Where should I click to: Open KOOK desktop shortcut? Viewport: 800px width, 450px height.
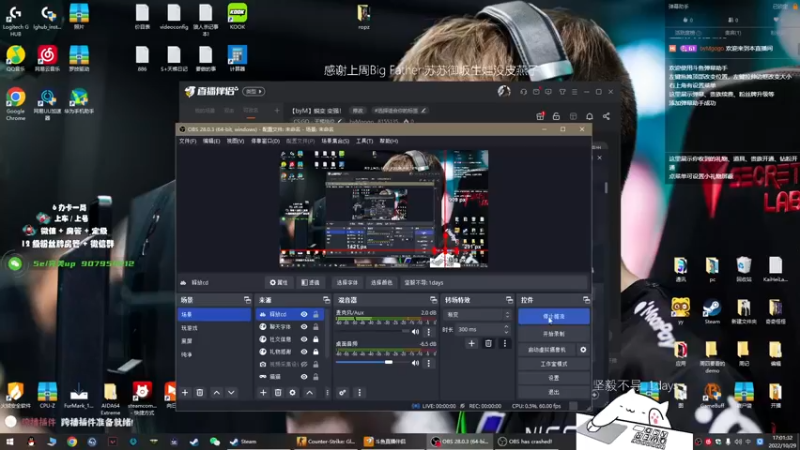coord(237,16)
